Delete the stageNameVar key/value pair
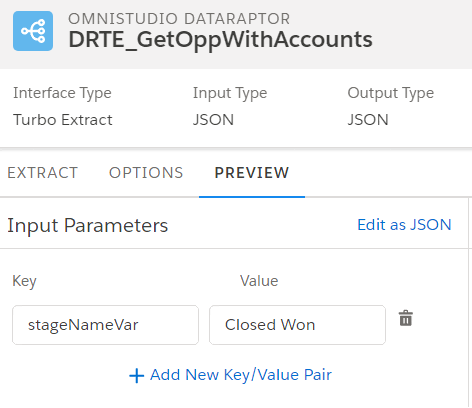 [406, 318]
